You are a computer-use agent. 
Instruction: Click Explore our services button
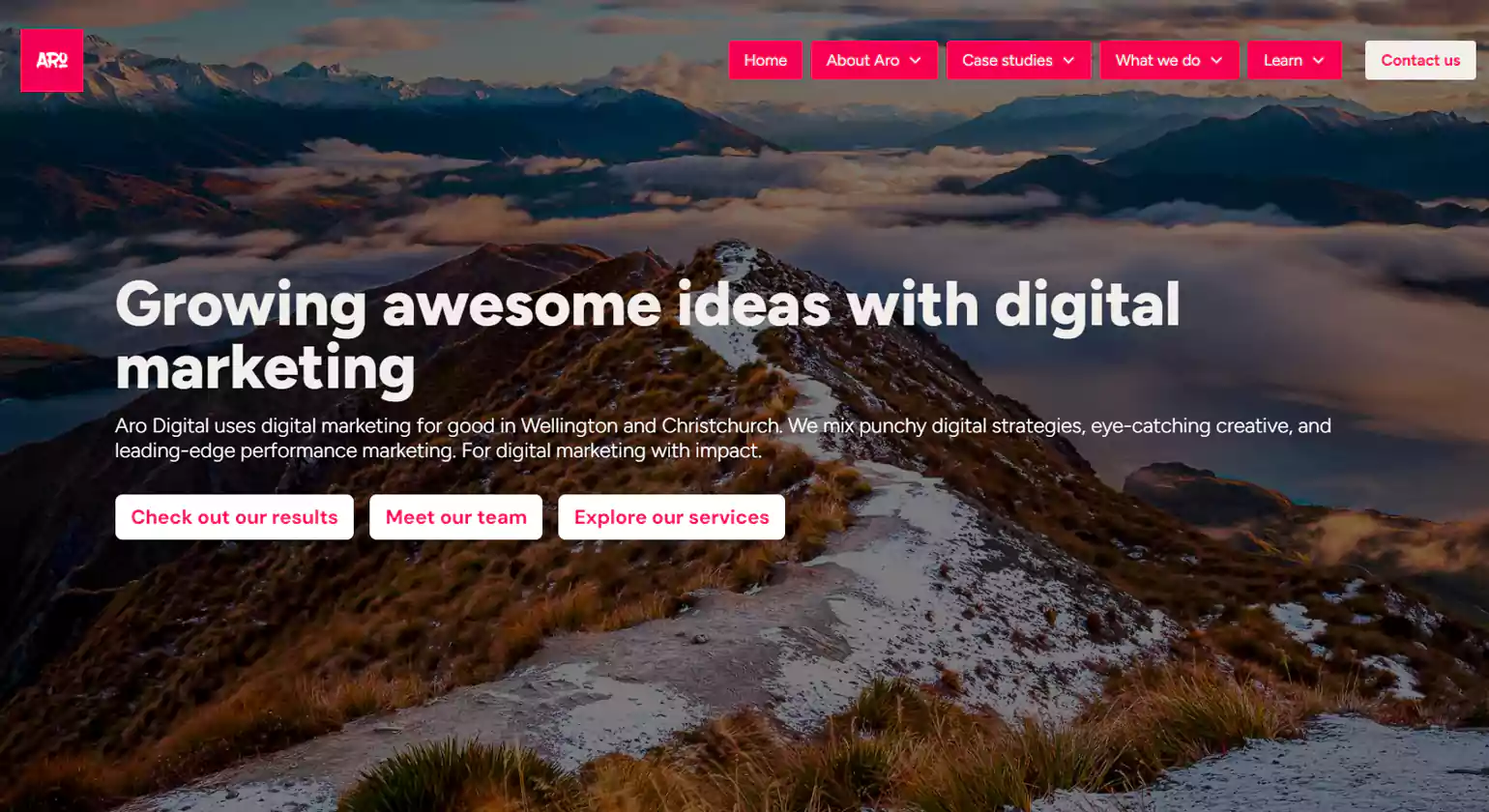click(x=671, y=517)
